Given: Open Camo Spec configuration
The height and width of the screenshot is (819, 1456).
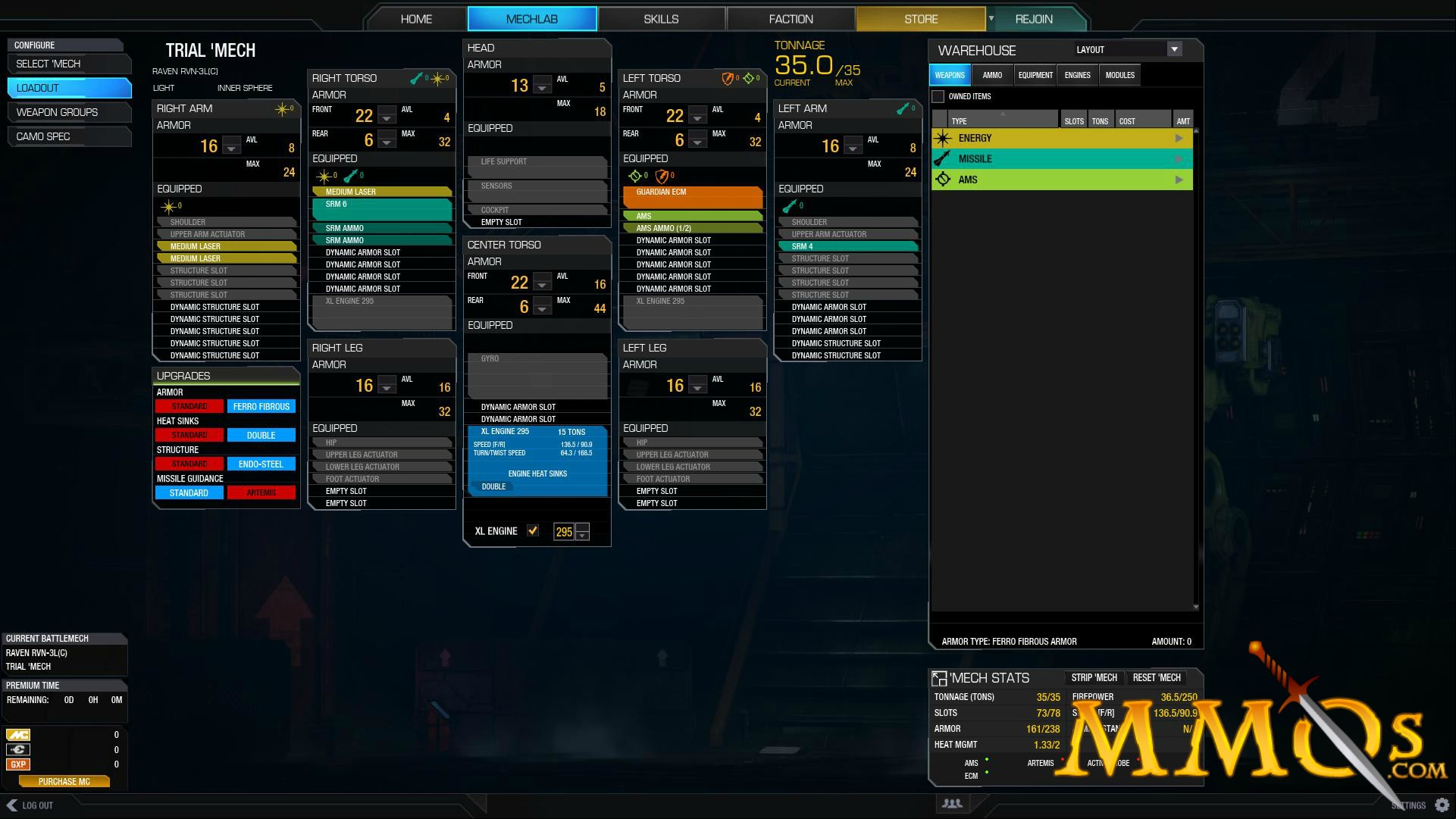Looking at the screenshot, I should click(69, 136).
